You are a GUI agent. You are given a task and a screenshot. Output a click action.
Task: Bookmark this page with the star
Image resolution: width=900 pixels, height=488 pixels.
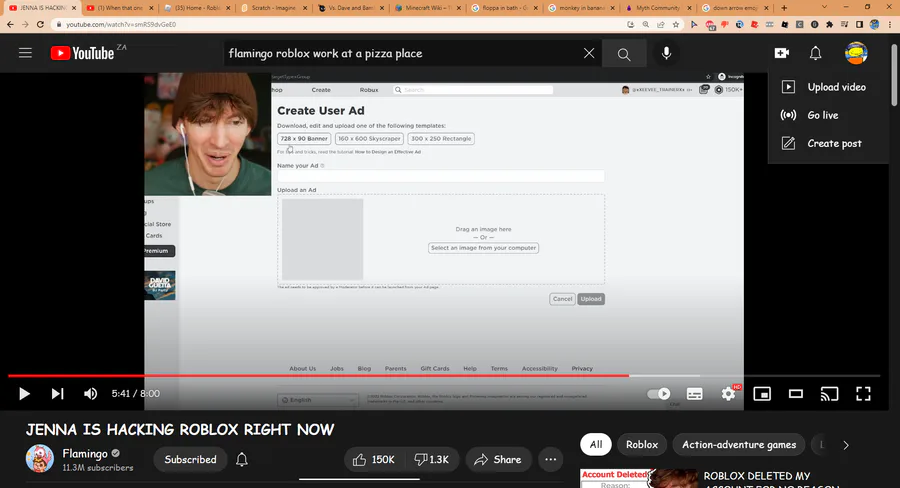coord(676,25)
